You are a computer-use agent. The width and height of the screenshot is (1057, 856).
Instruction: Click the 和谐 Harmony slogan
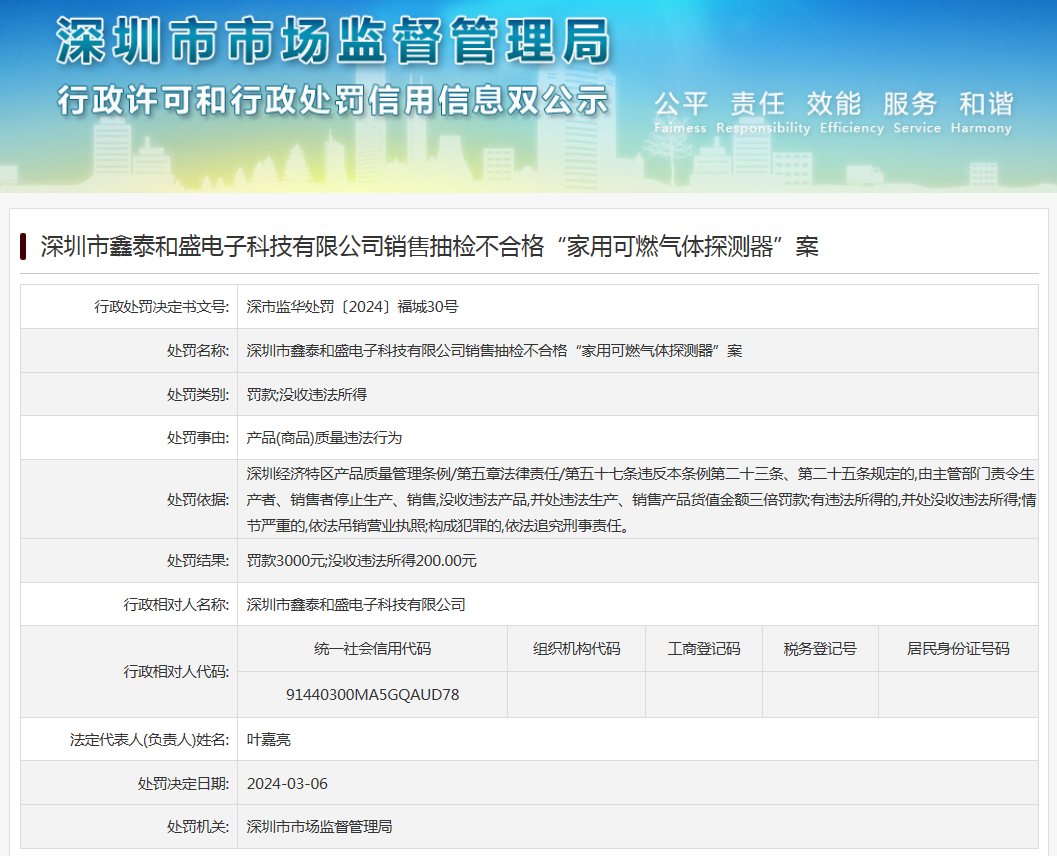pos(982,113)
